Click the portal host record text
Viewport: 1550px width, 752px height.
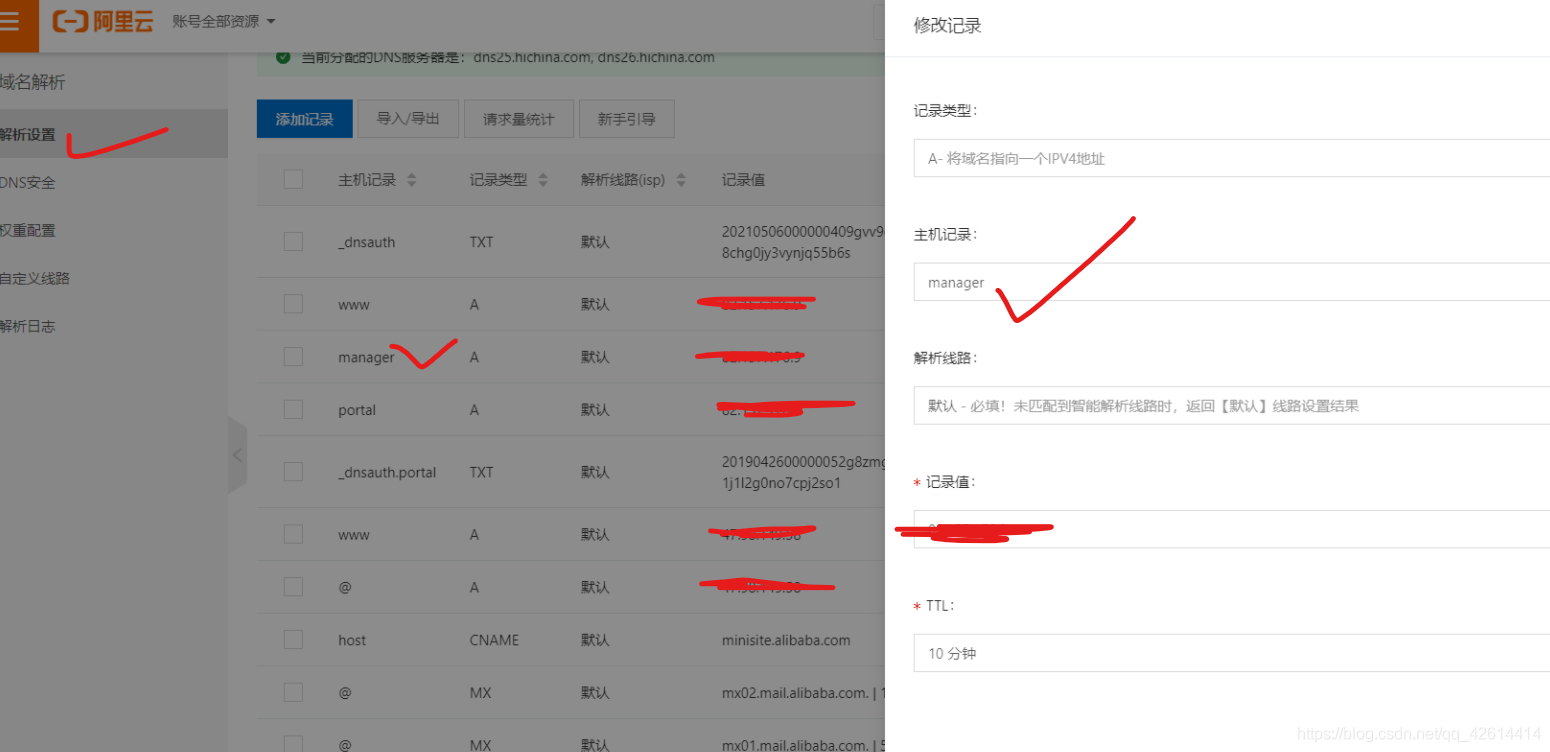(357, 410)
